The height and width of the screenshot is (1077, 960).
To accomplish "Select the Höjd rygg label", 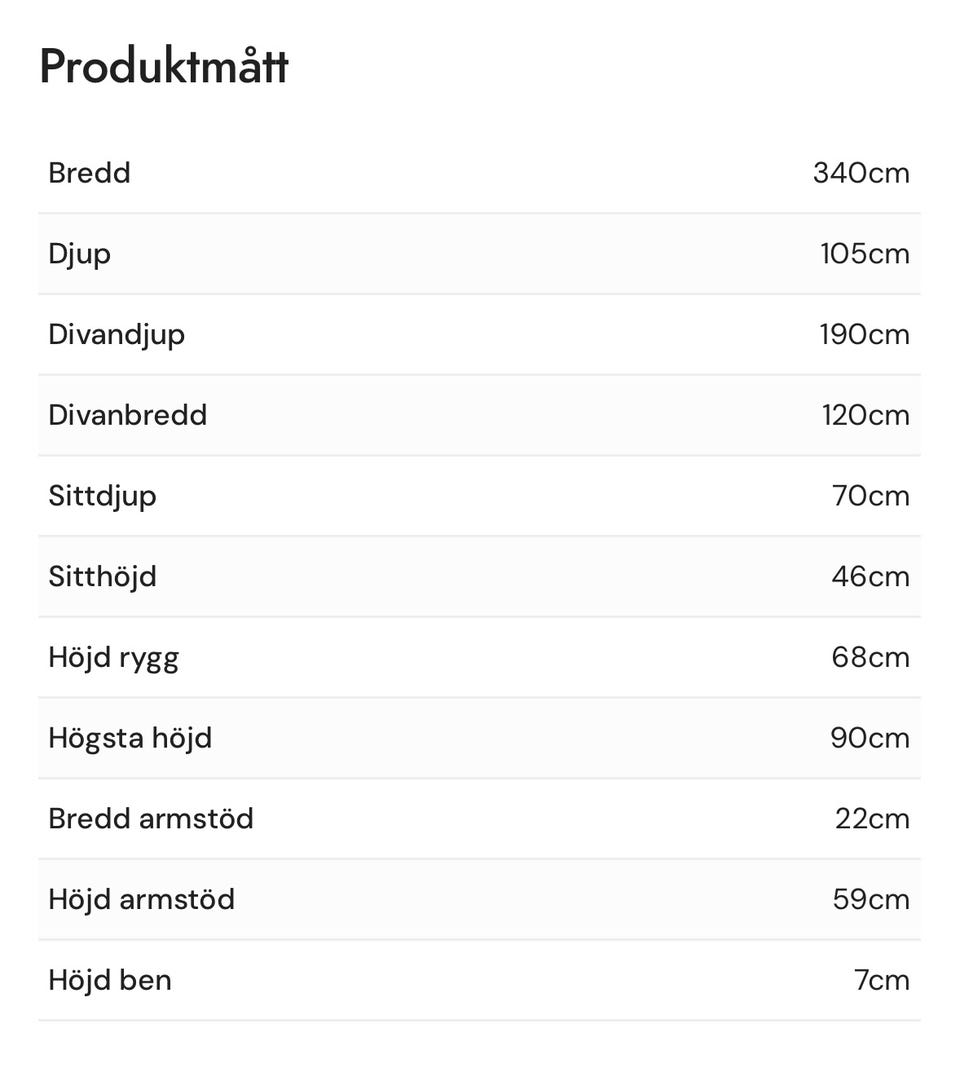I will coord(113,659).
